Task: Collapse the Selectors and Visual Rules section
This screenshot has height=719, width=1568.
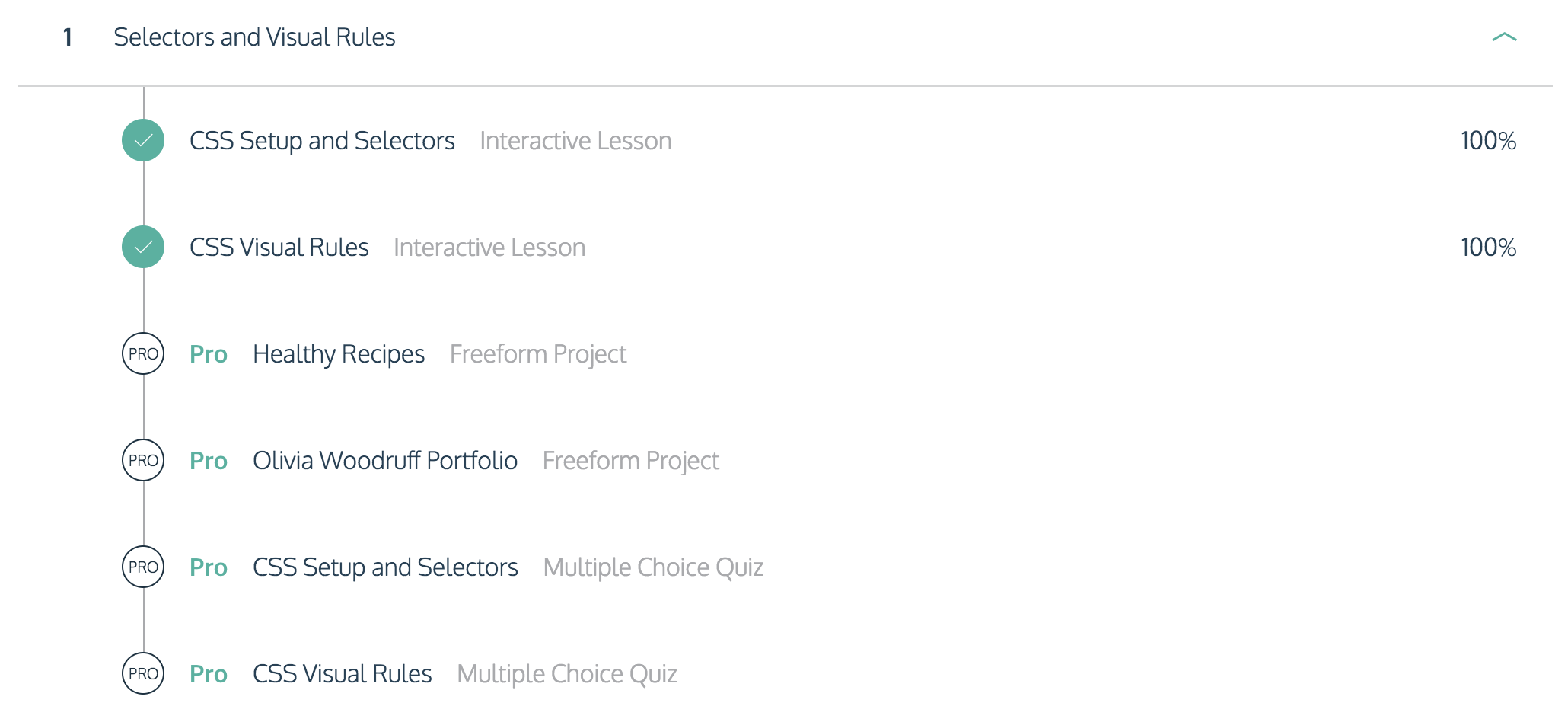Action: [x=1504, y=37]
